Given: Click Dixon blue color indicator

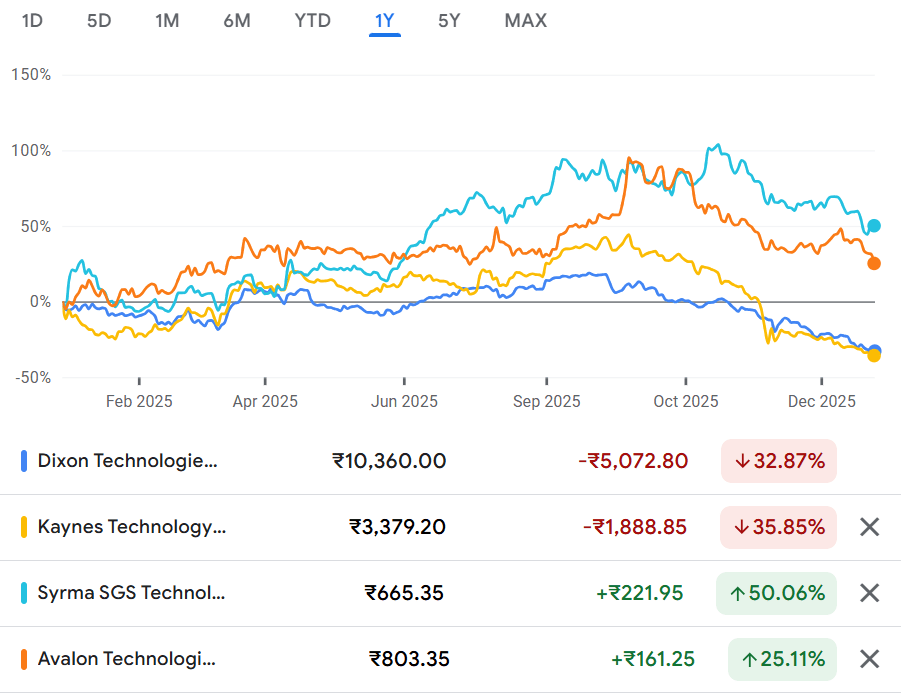Looking at the screenshot, I should pyautogui.click(x=24, y=462).
